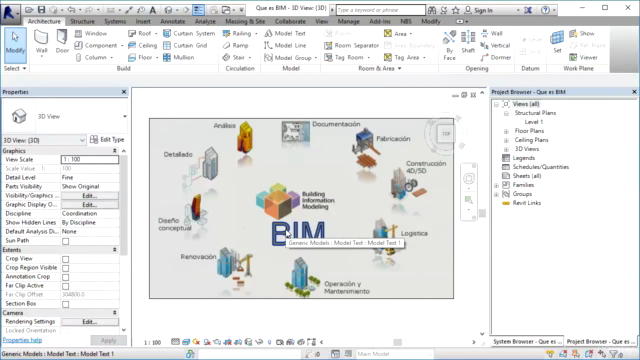Select Level 1 in Project Browser
Image resolution: width=640 pixels, height=360 pixels.
coord(533,122)
